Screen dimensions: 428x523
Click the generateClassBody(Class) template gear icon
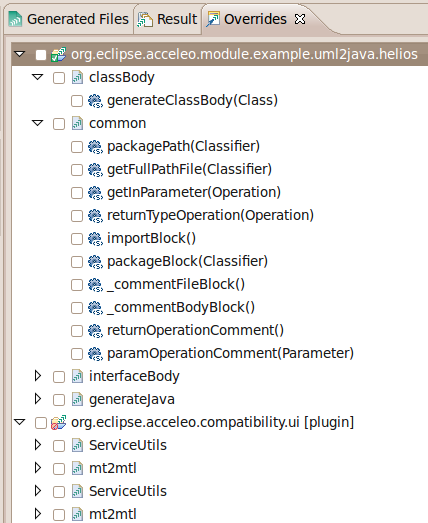pos(95,101)
